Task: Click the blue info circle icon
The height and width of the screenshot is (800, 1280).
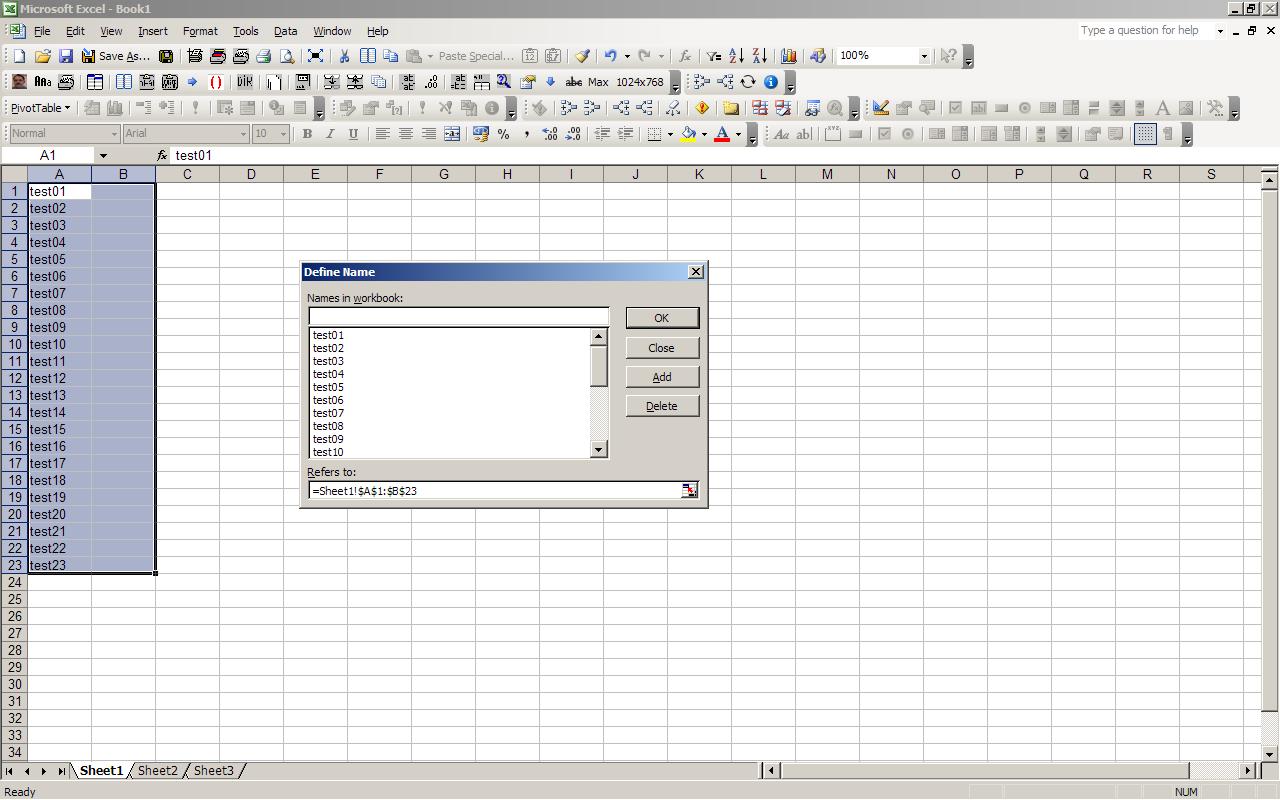Action: 770,82
